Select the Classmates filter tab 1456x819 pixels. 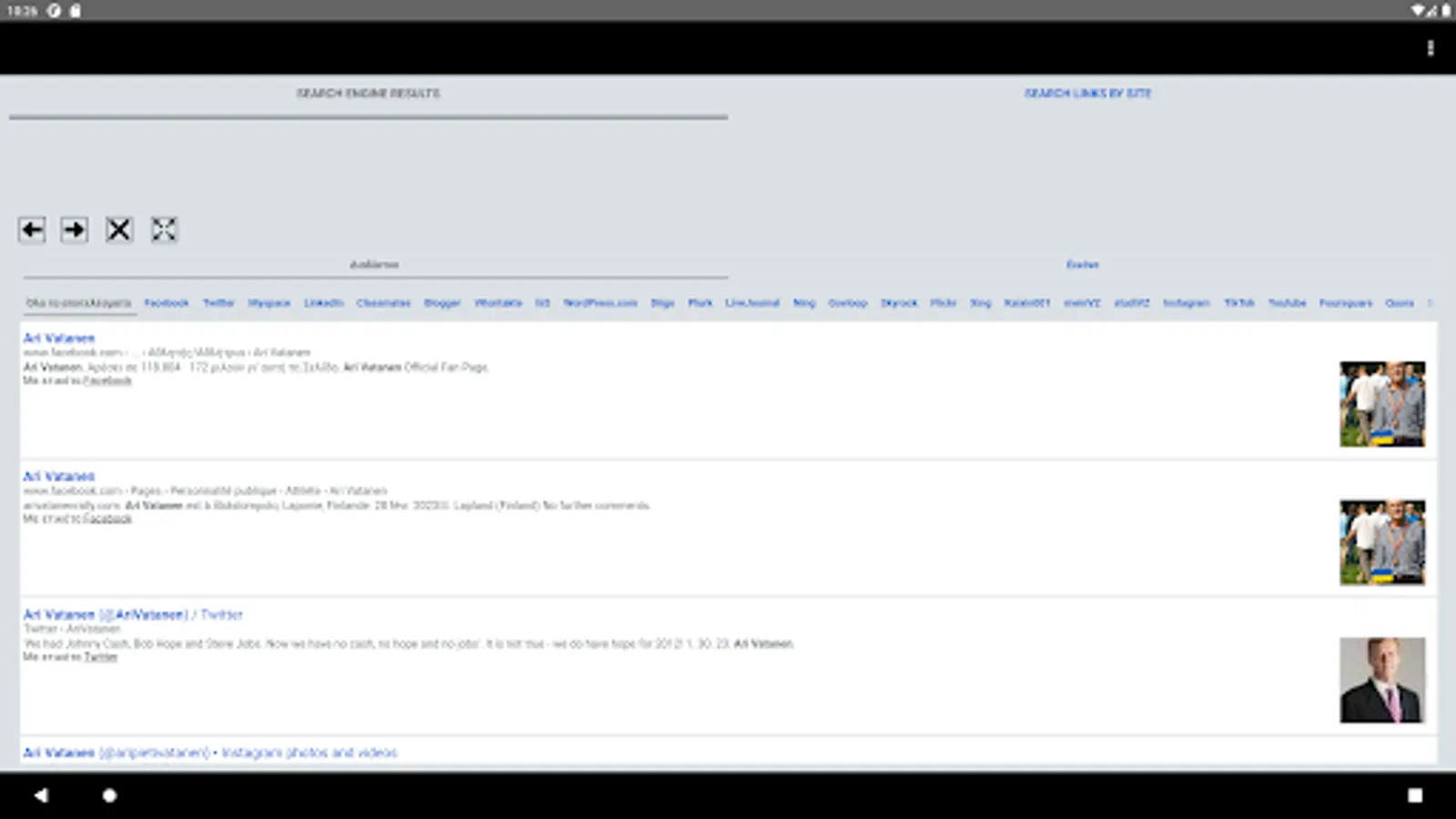(x=383, y=303)
